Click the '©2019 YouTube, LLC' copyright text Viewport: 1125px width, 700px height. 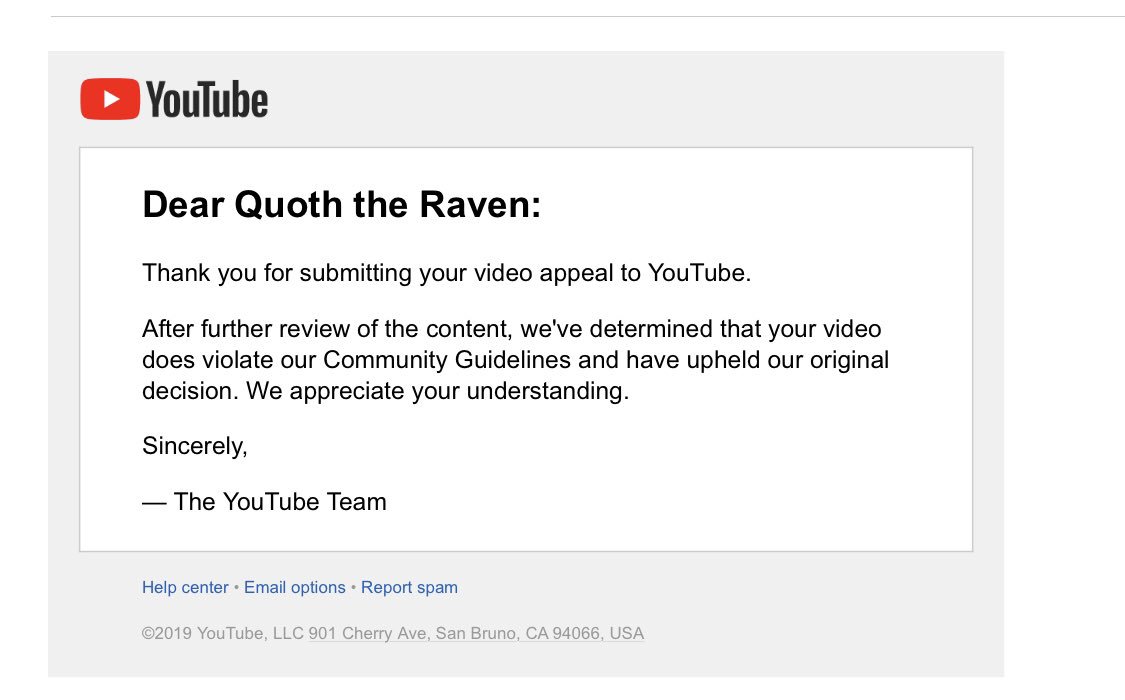[223, 633]
